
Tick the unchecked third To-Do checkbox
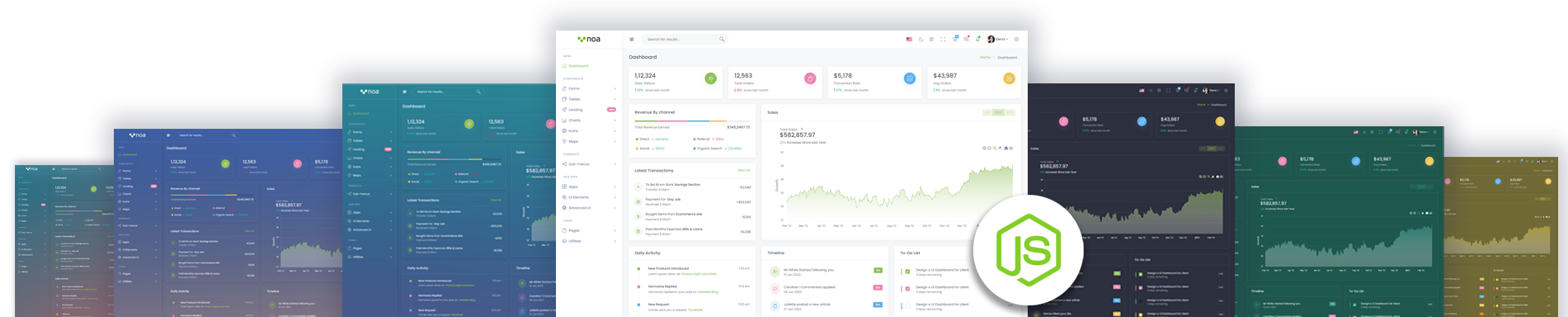pyautogui.click(x=908, y=305)
